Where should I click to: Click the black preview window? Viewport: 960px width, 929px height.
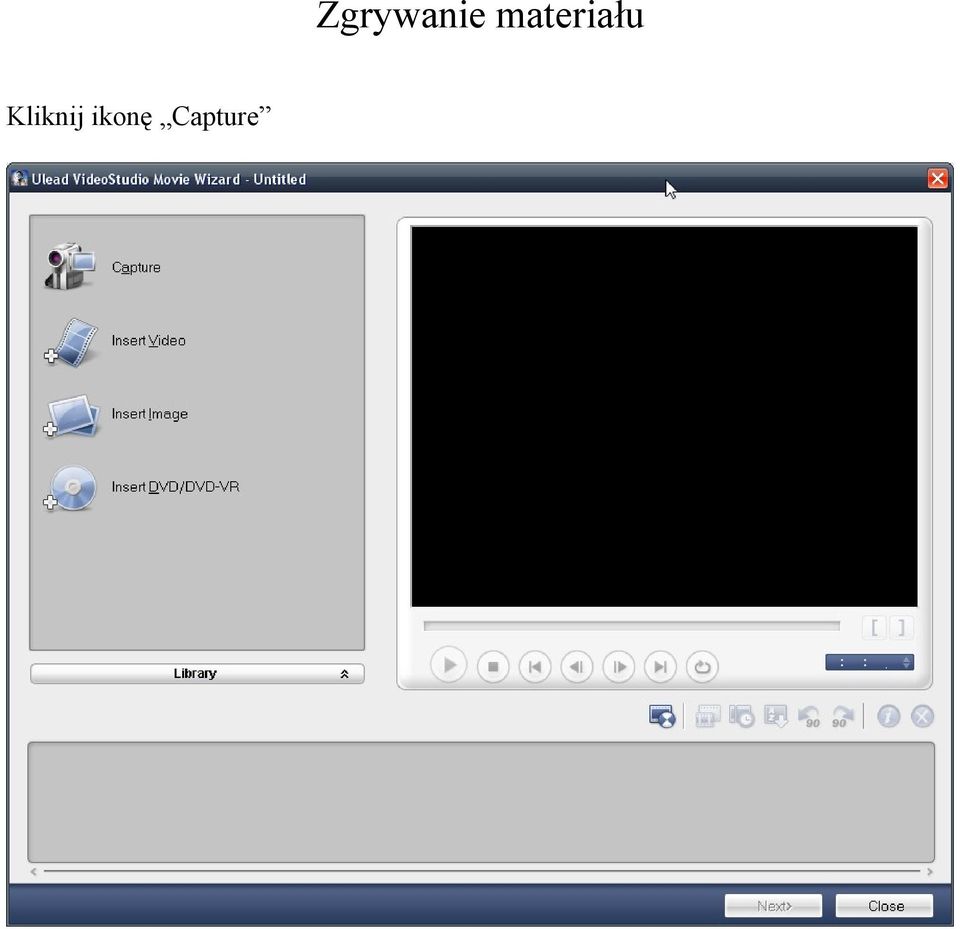pos(664,416)
